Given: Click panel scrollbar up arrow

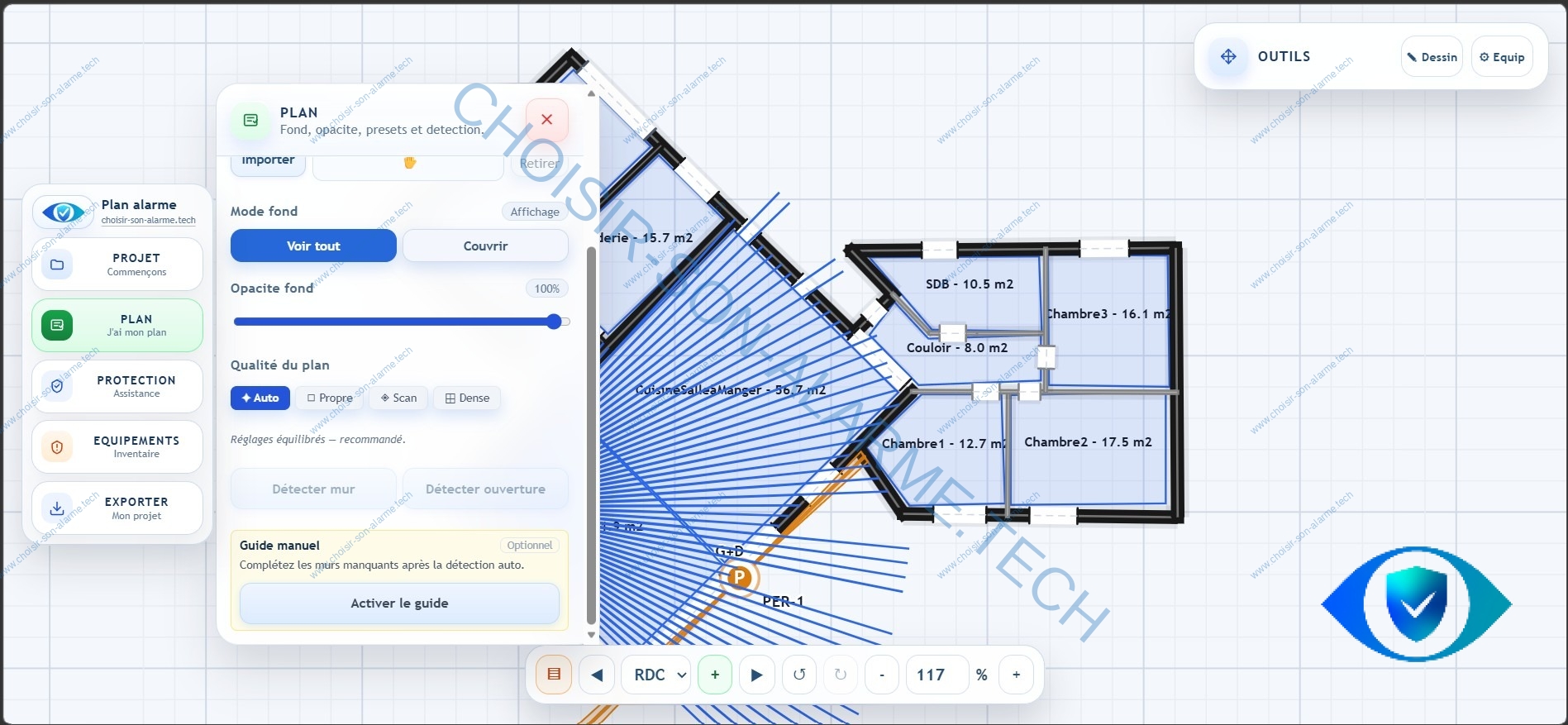Looking at the screenshot, I should [x=591, y=93].
